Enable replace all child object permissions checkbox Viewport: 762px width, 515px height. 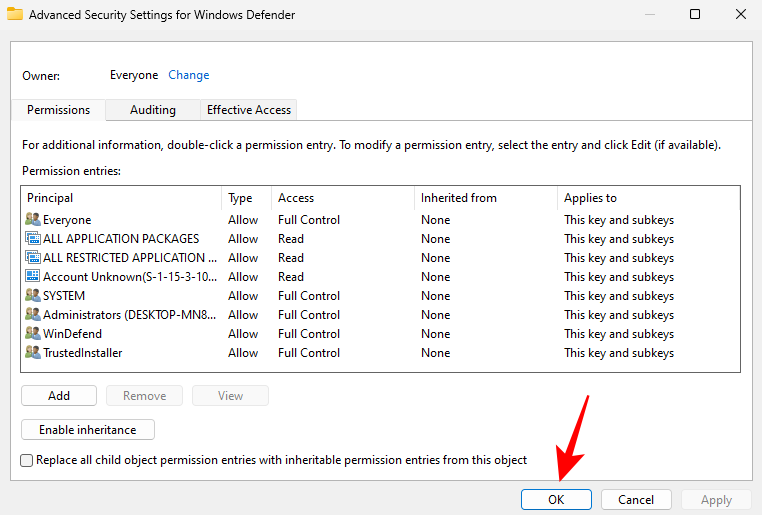click(x=27, y=460)
